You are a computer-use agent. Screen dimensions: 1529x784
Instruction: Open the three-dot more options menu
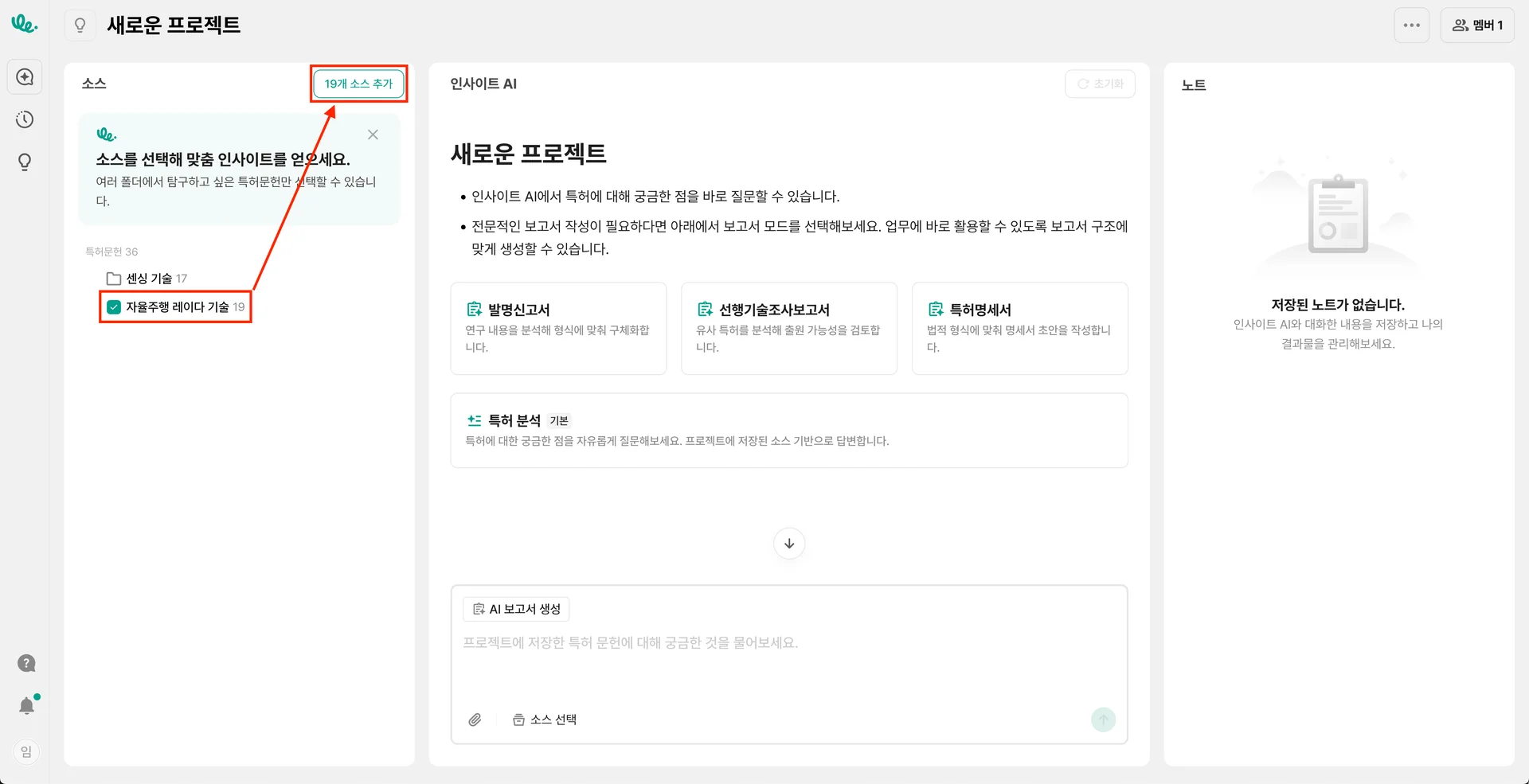pyautogui.click(x=1411, y=25)
